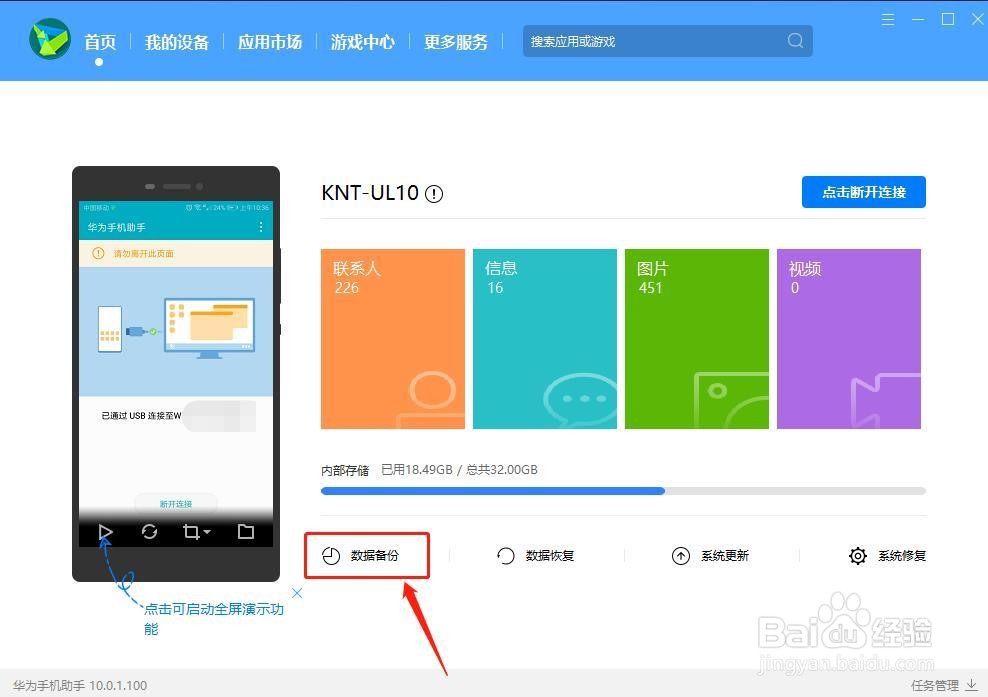The image size is (988, 697).
Task: Click the KNT-UL10 device name
Action: coord(370,193)
